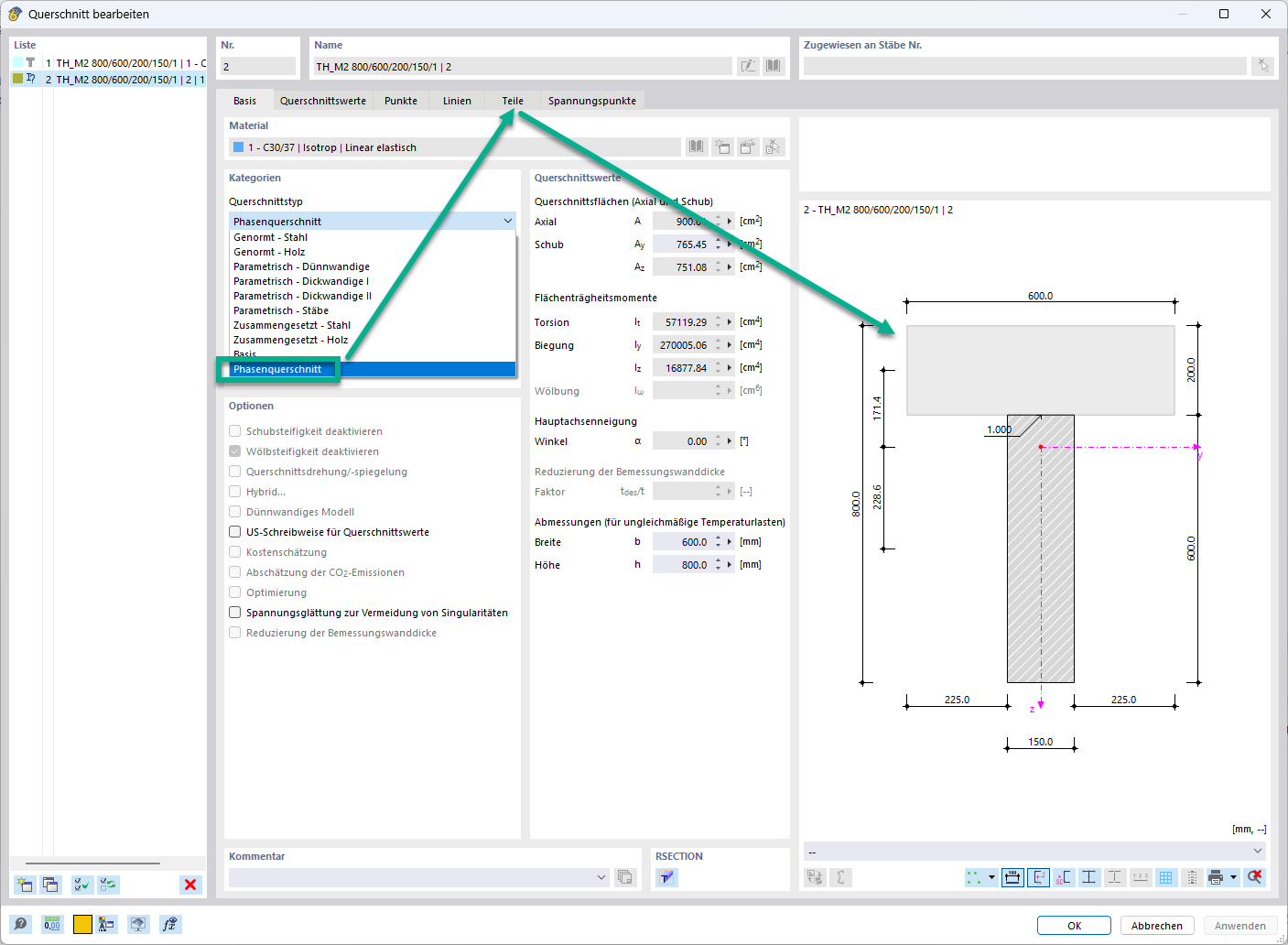This screenshot has height=945, width=1288.
Task: Click the help question mark icon
Action: pyautogui.click(x=19, y=924)
